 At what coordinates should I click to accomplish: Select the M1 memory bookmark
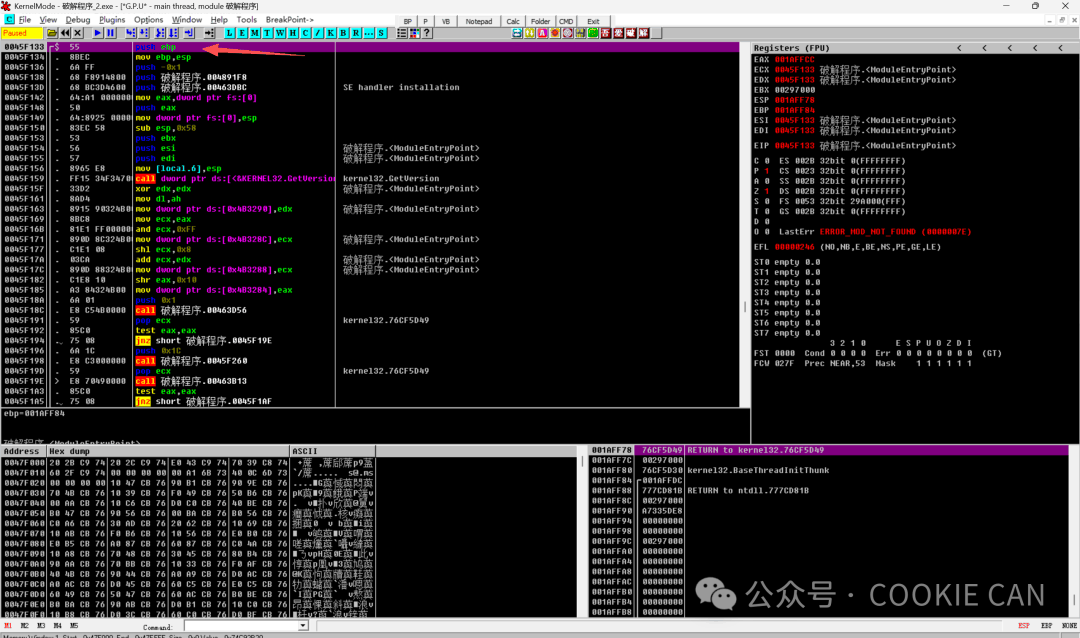click(9, 625)
